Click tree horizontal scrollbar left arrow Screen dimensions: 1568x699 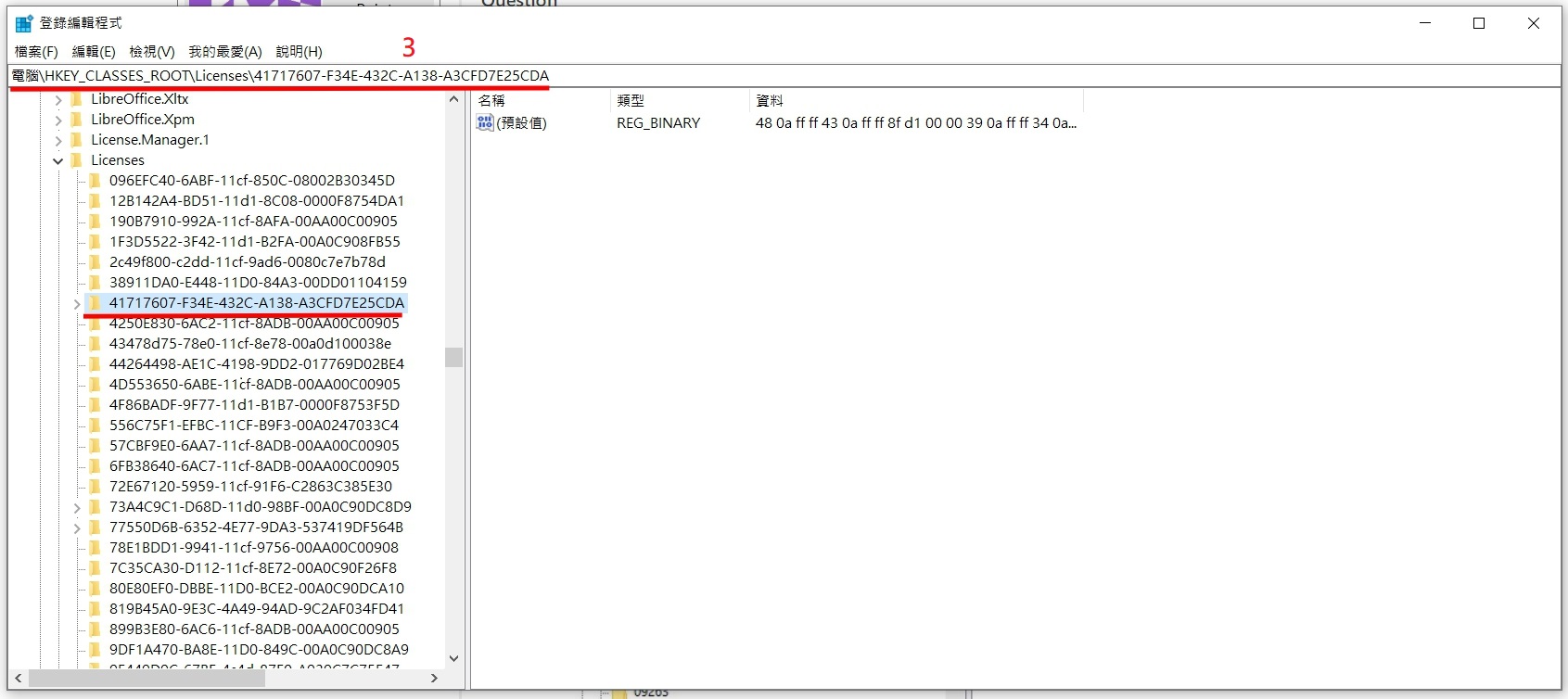pyautogui.click(x=19, y=679)
